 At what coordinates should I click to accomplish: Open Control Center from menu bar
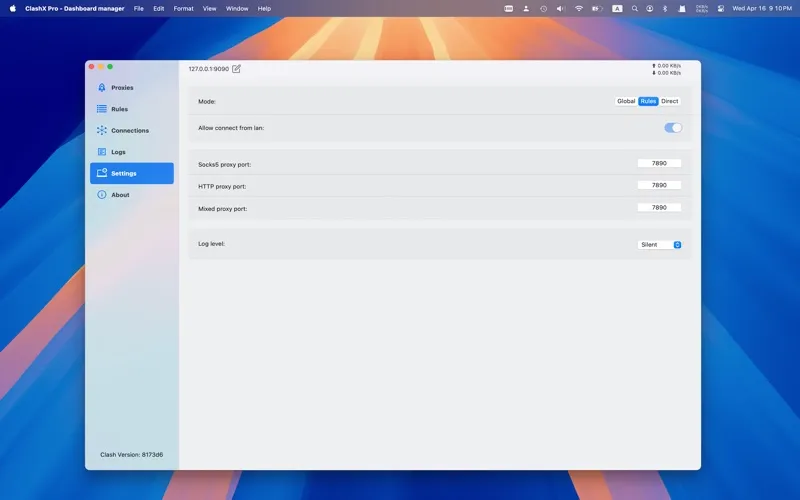coord(720,9)
